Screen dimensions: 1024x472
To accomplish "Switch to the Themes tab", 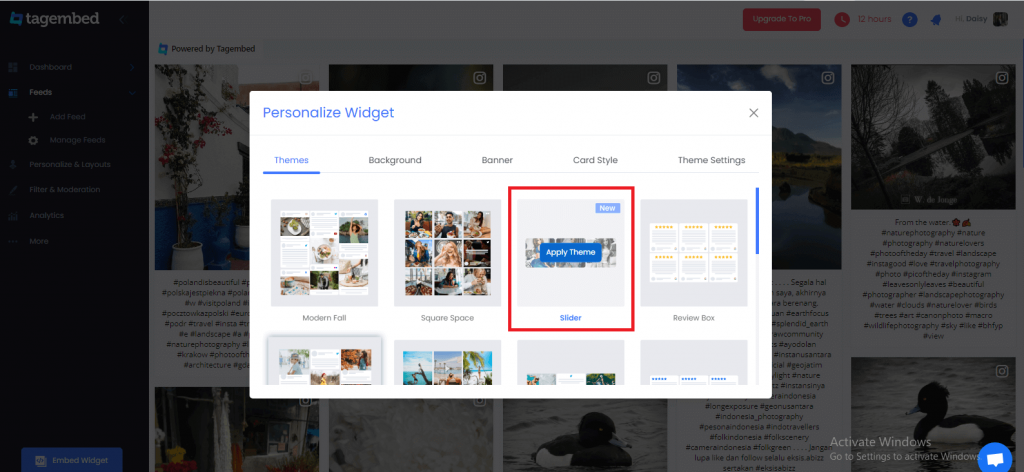I will 291,160.
